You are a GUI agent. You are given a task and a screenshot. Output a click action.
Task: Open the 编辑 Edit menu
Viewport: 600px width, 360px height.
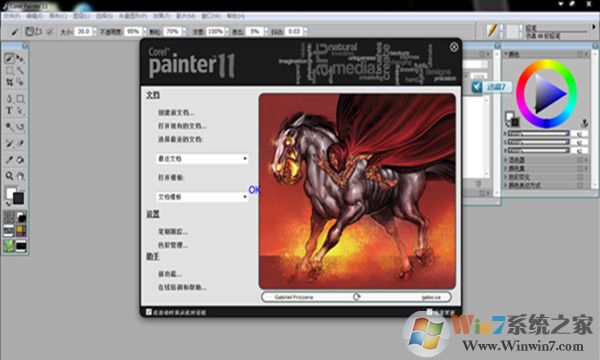click(35, 16)
